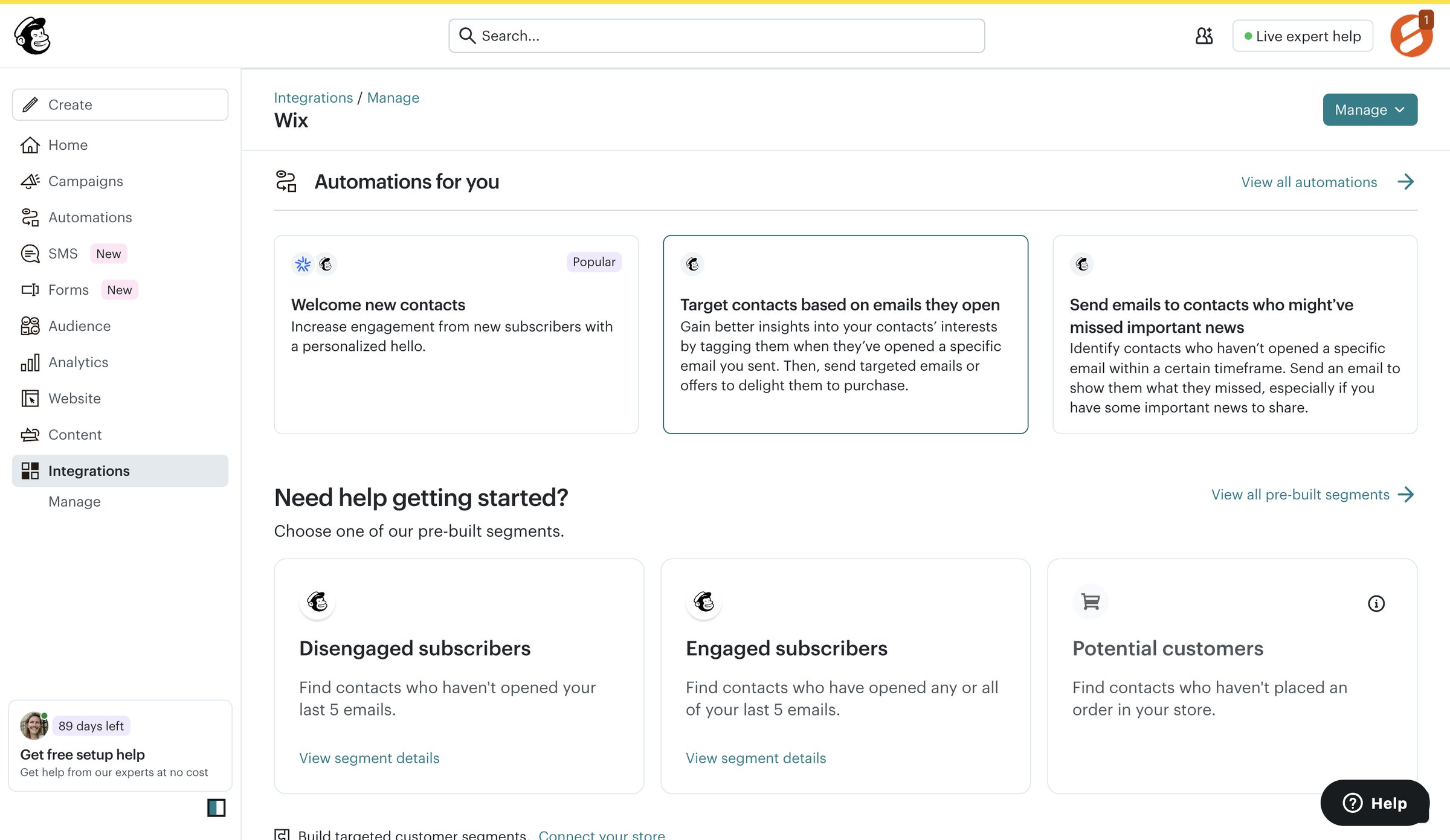Click arrow next to View all pre-built segments
This screenshot has height=840, width=1450.
[x=1406, y=495]
